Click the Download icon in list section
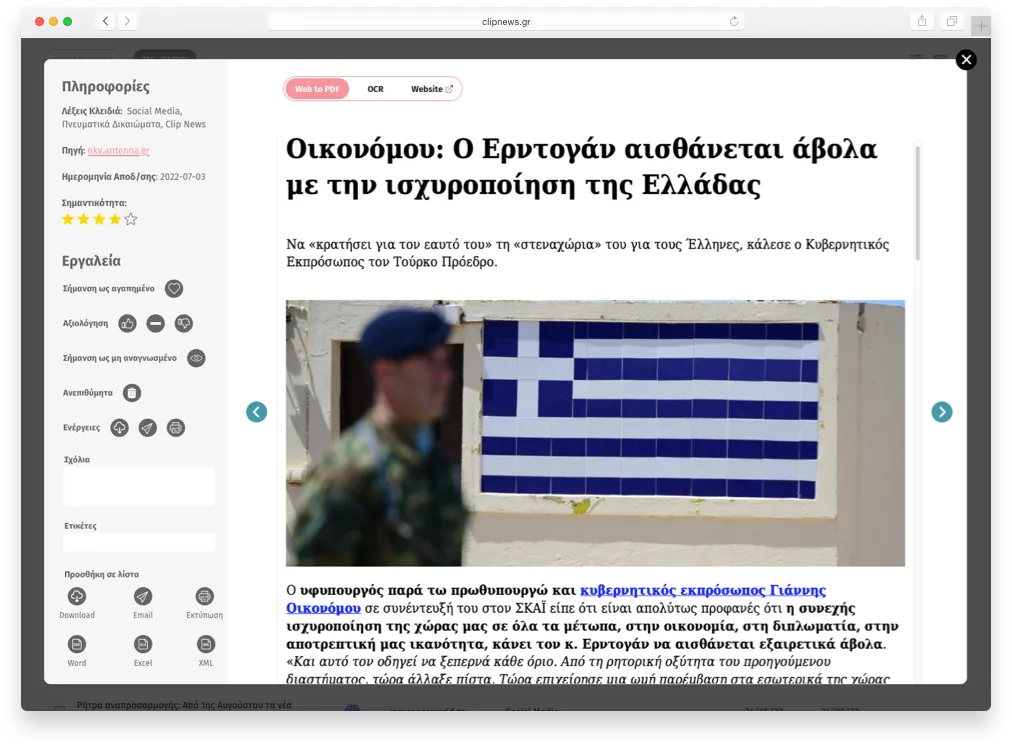 (x=77, y=596)
